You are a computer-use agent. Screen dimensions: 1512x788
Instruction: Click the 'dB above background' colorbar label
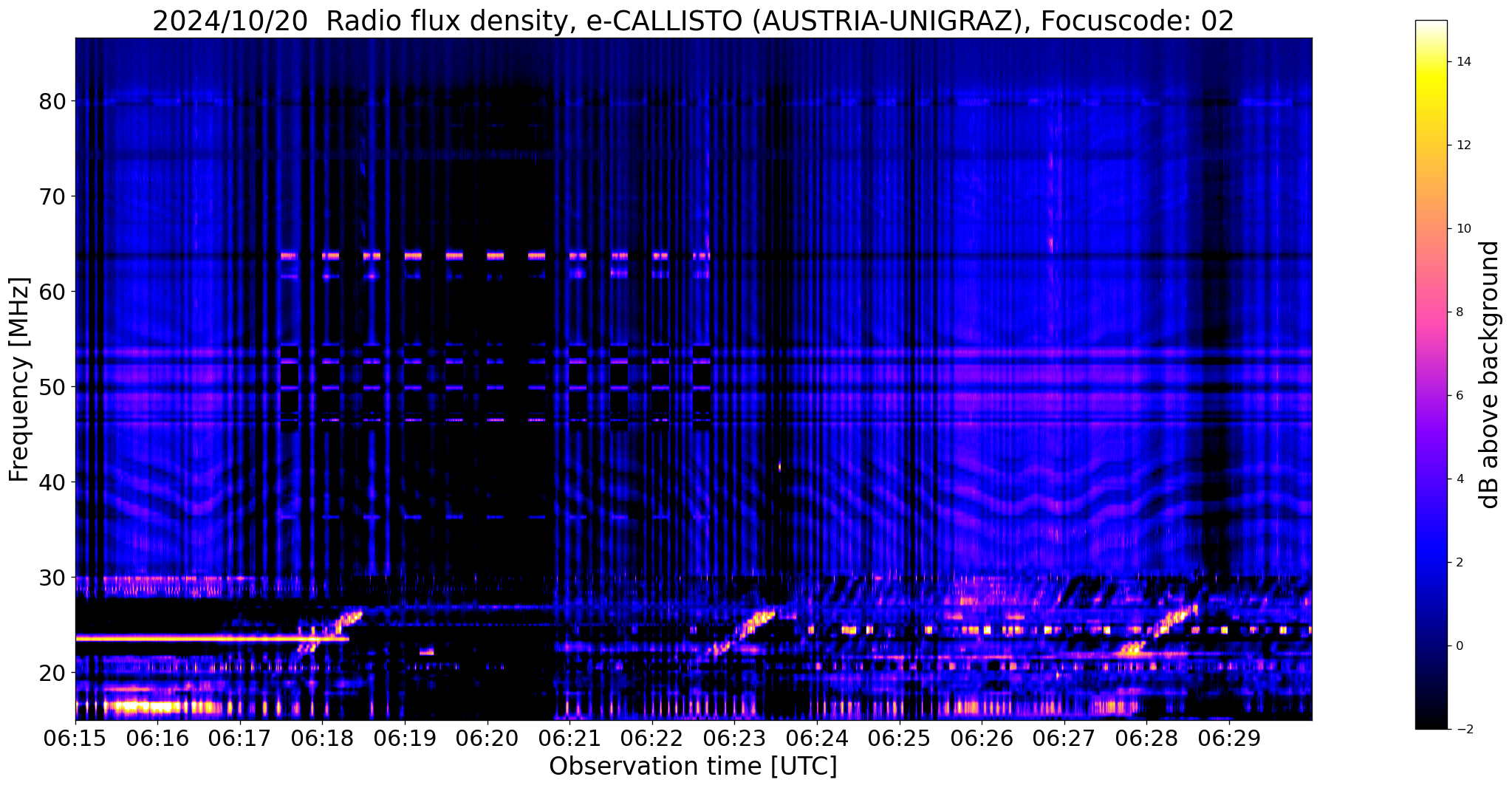[1490, 374]
